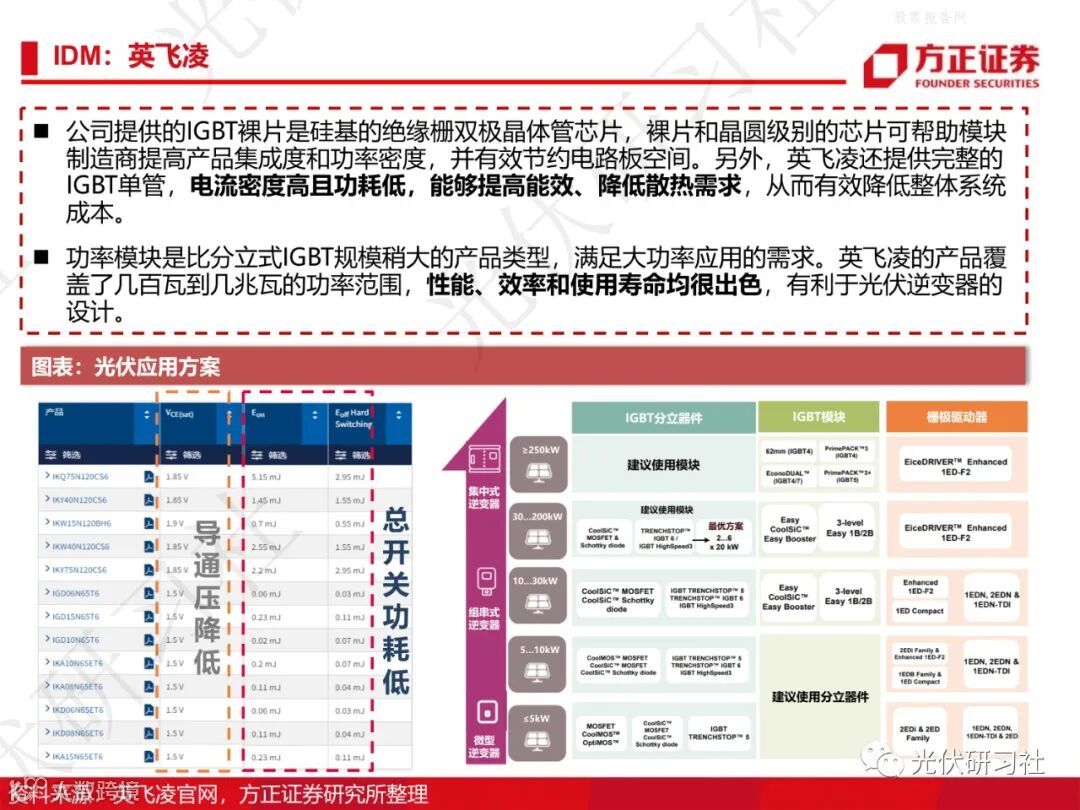Screen dimensions: 1080x810
Task: Click the 0.02 mJ Eon value
Action: [x=265, y=640]
